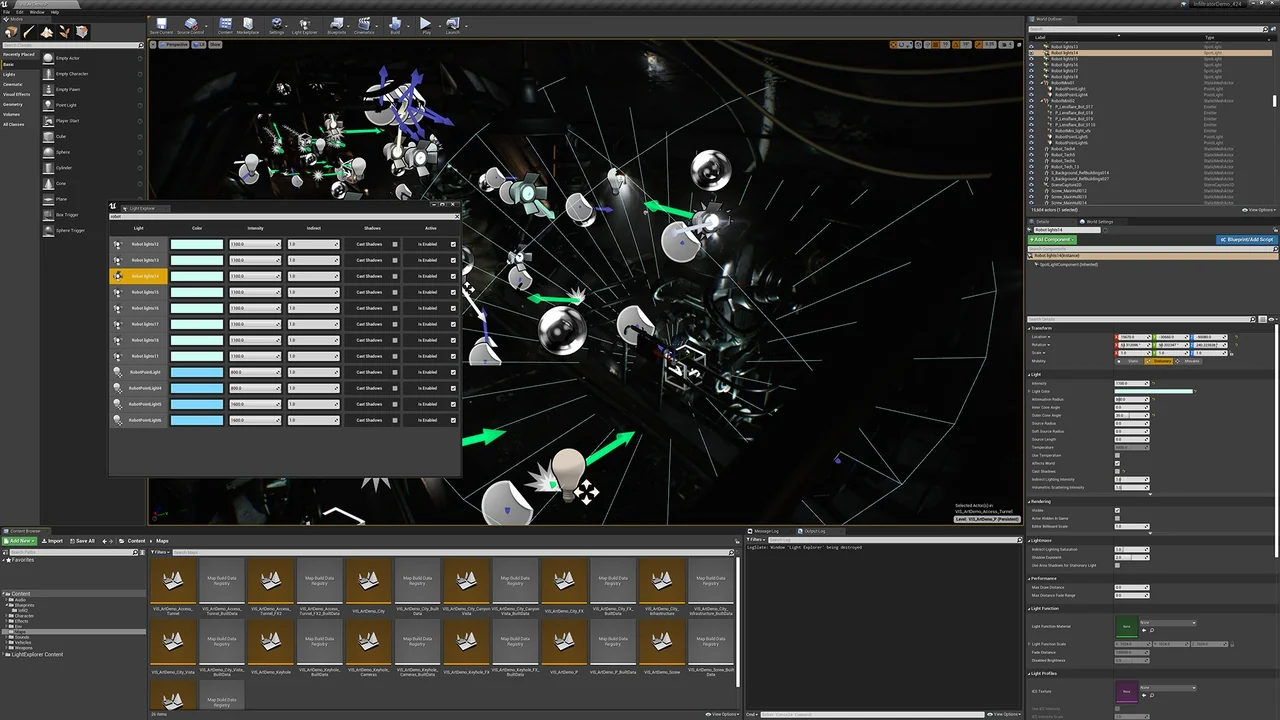Screen dimensions: 1280x720
Task: Click the Launch toolbar icon
Action: pos(452,23)
